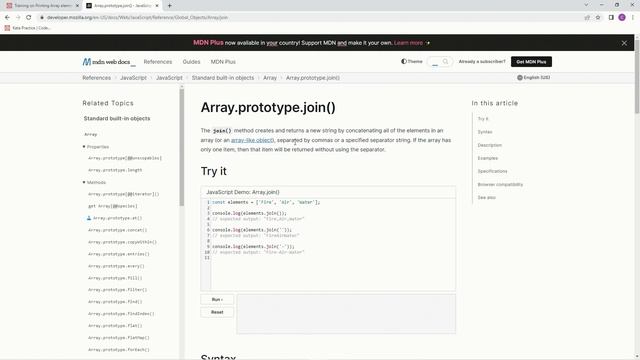Open Array.prototype.filter() in sidebar
This screenshot has width=640, height=360.
point(118,290)
